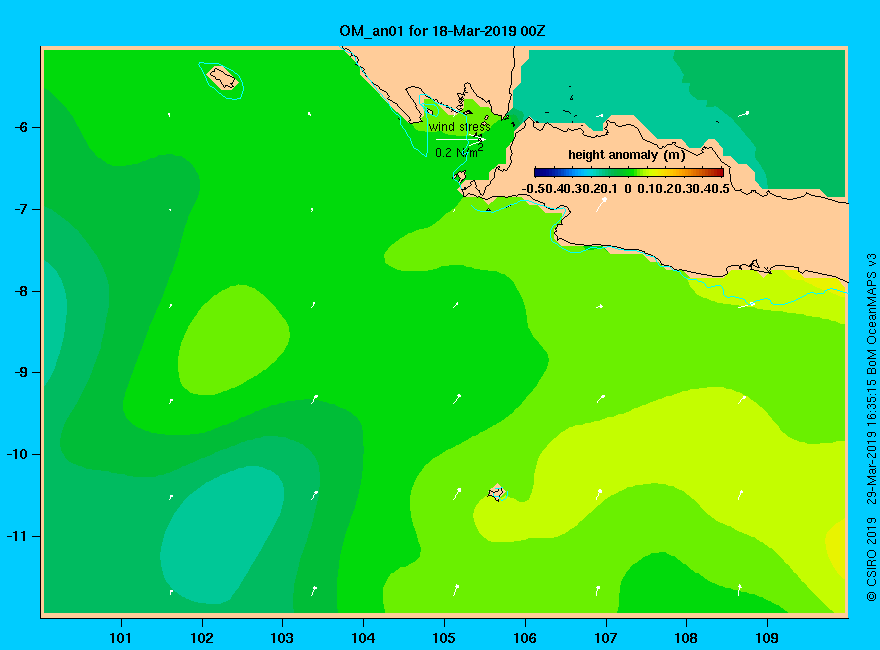Click the 108 longitude axis label
The width and height of the screenshot is (880, 650).
[x=686, y=638]
